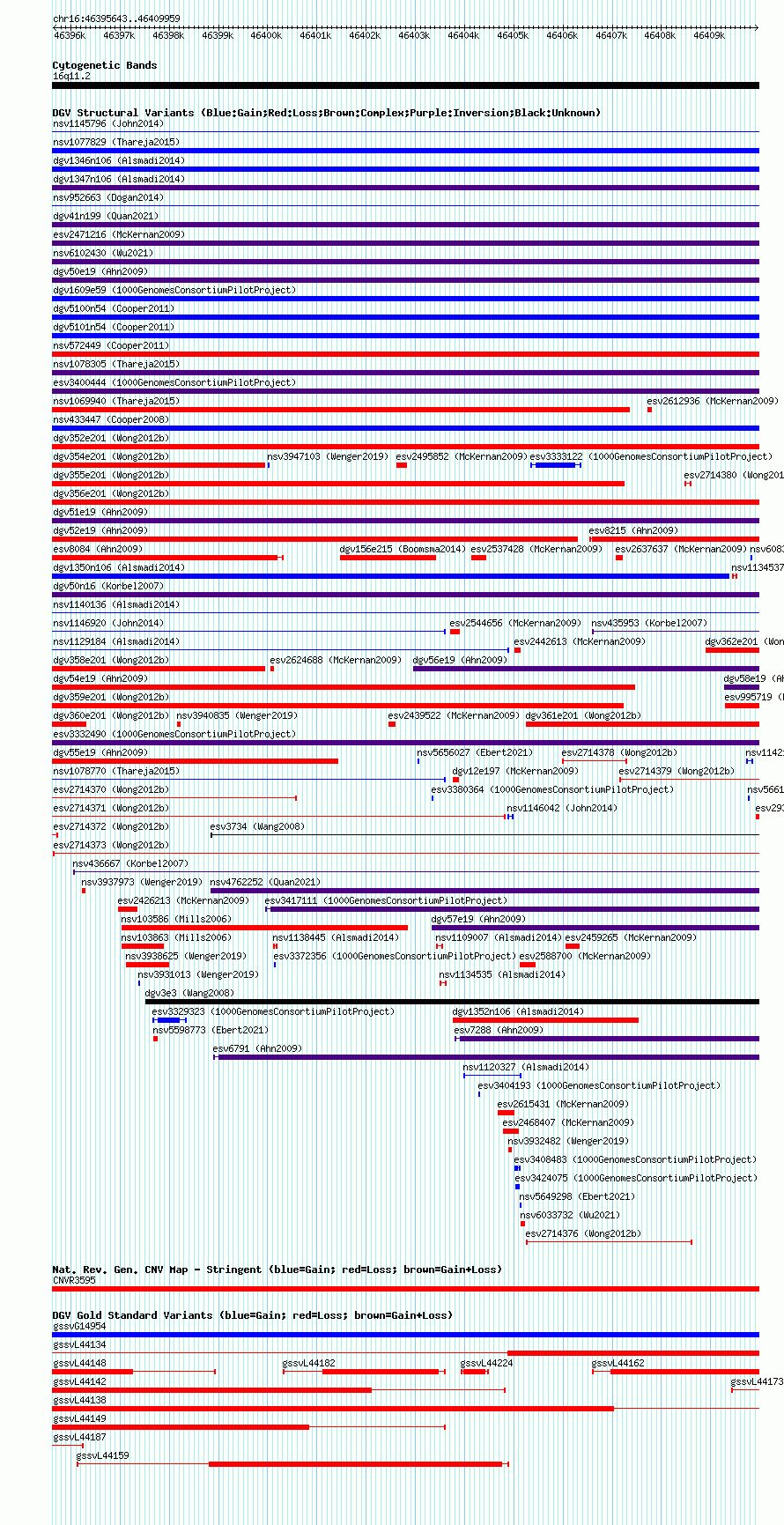Screen dimensions: 784x1525
Task: Open the Cytogenetic Bands track title
Action: point(105,65)
